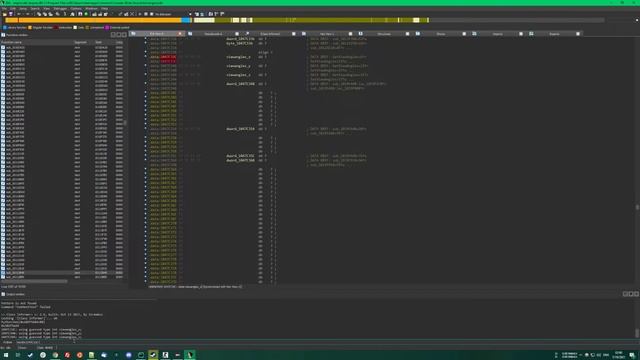Screen dimensions: 640x360
Task: Open the Debugger menu
Action: [x=60, y=8]
